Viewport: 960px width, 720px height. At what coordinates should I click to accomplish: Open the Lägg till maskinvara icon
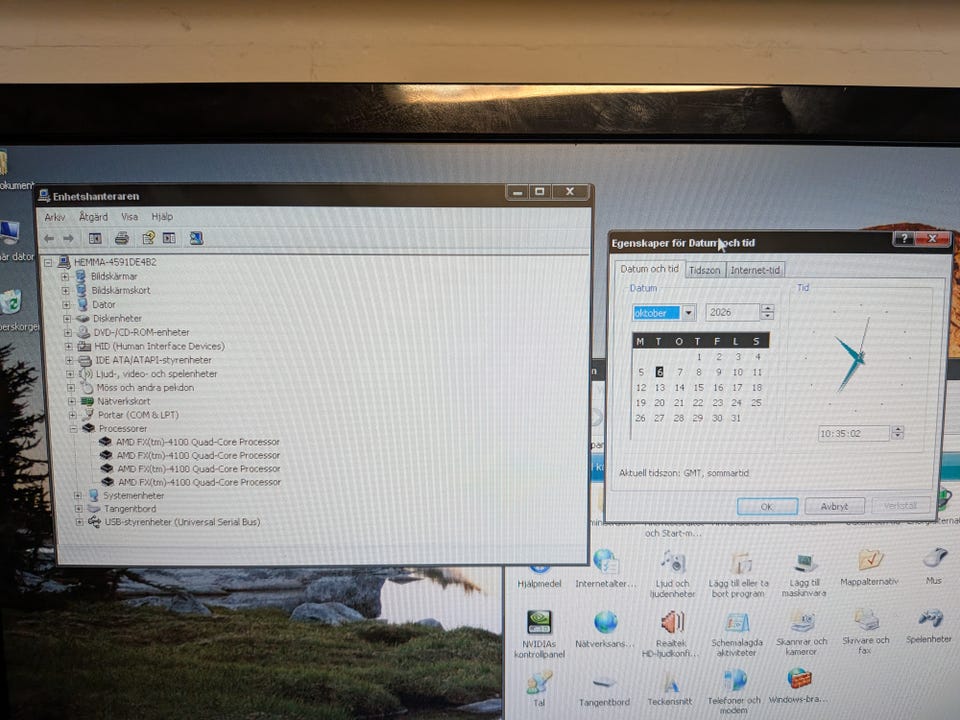coord(804,574)
